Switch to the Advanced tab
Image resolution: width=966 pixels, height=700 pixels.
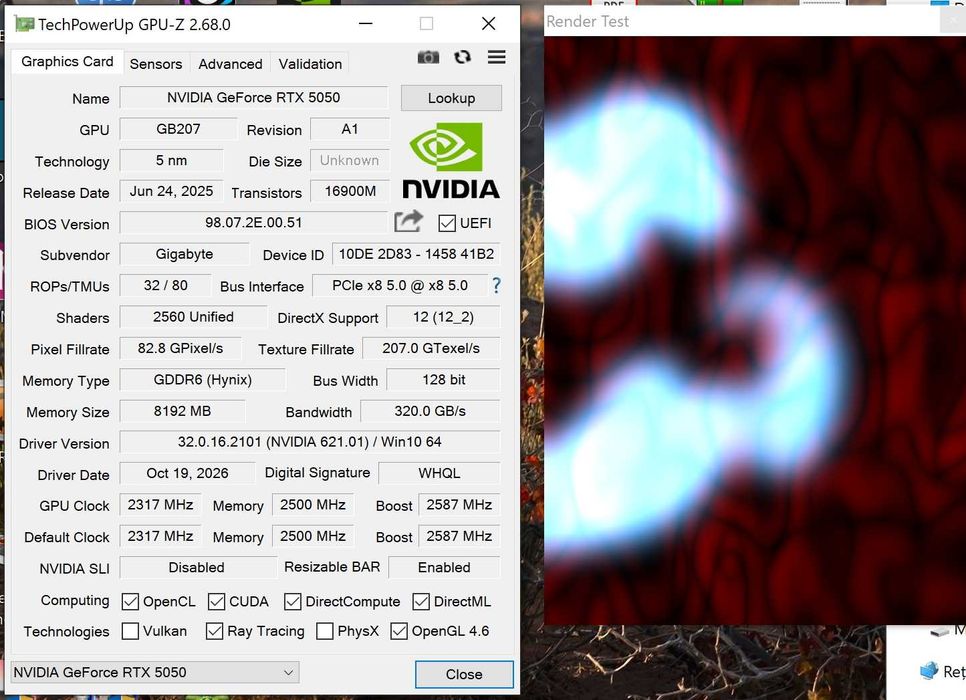pyautogui.click(x=230, y=64)
